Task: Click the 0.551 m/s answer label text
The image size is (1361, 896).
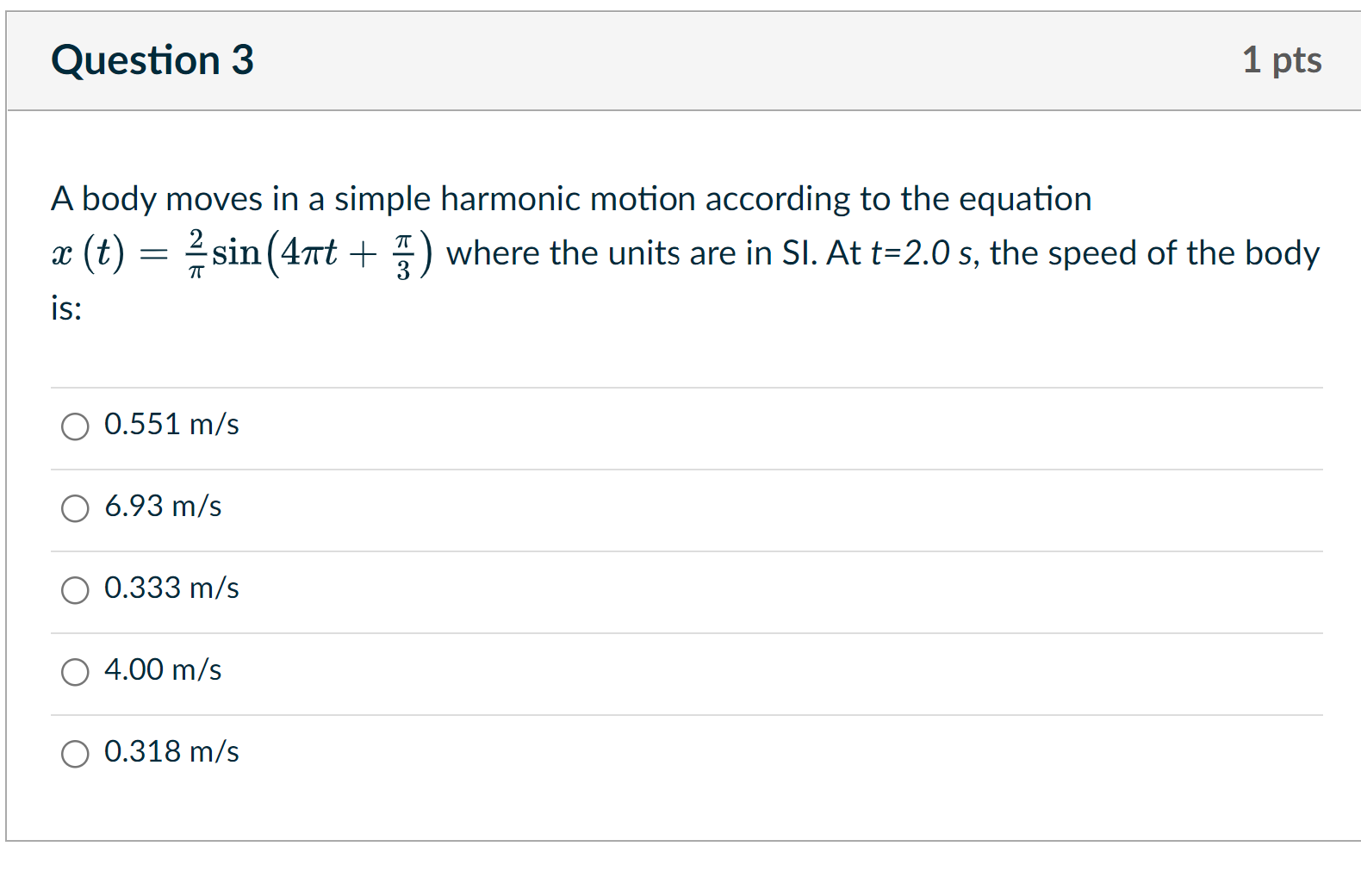Action: coord(171,424)
